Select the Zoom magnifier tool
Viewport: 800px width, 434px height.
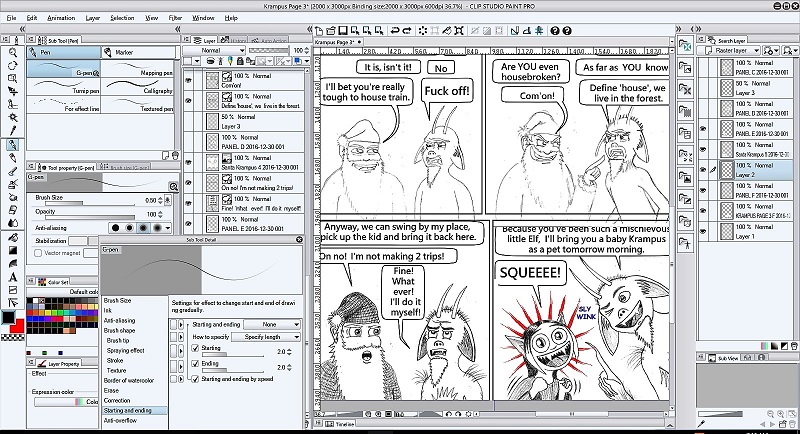pos(13,52)
